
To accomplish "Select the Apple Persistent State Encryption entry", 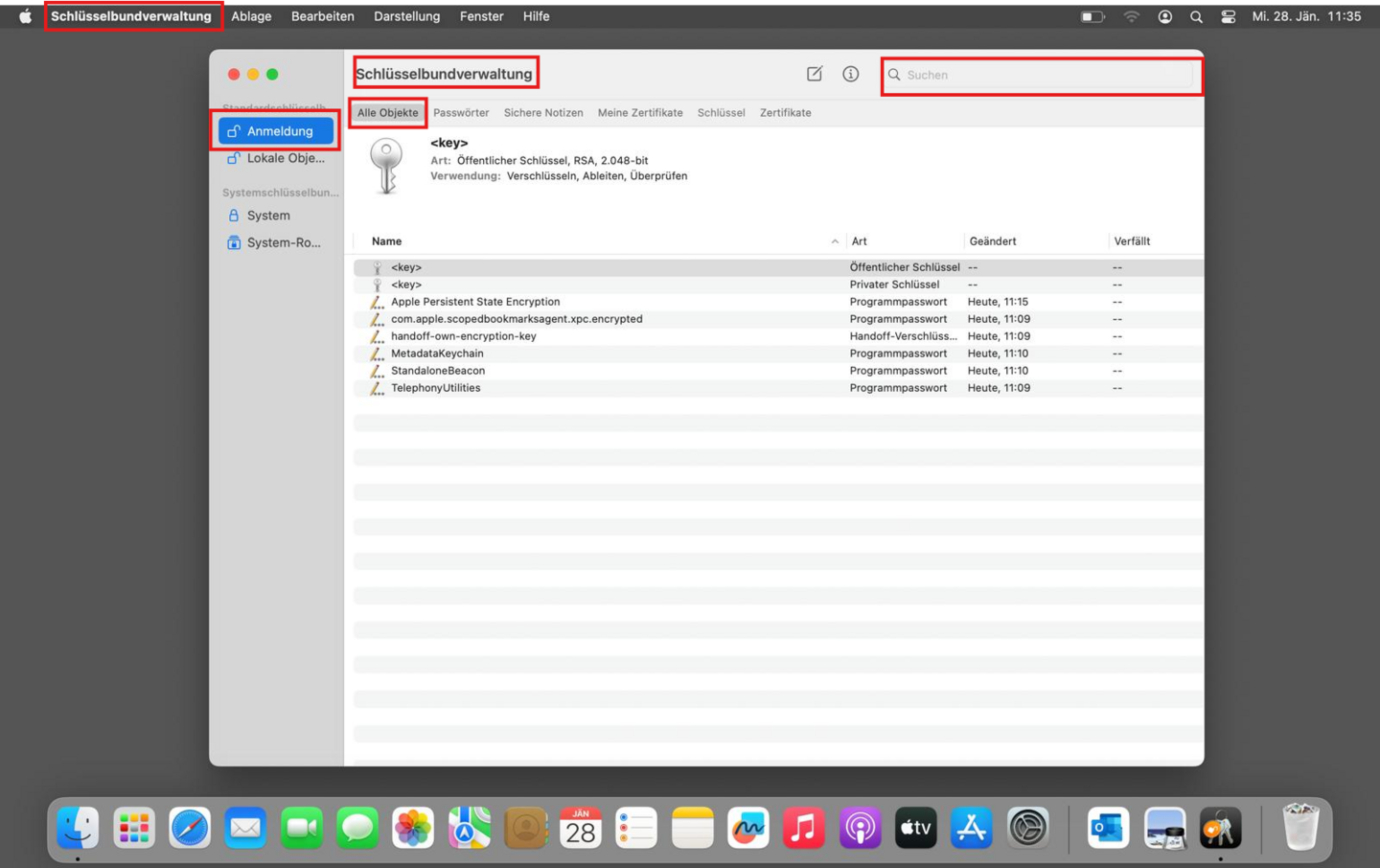I will tap(475, 301).
